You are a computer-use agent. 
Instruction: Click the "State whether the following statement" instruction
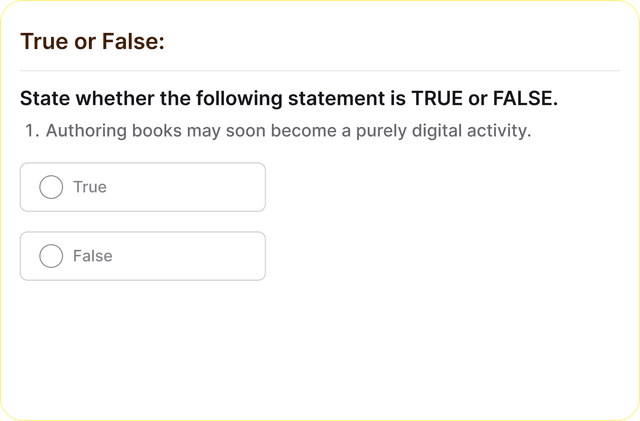(x=200, y=99)
